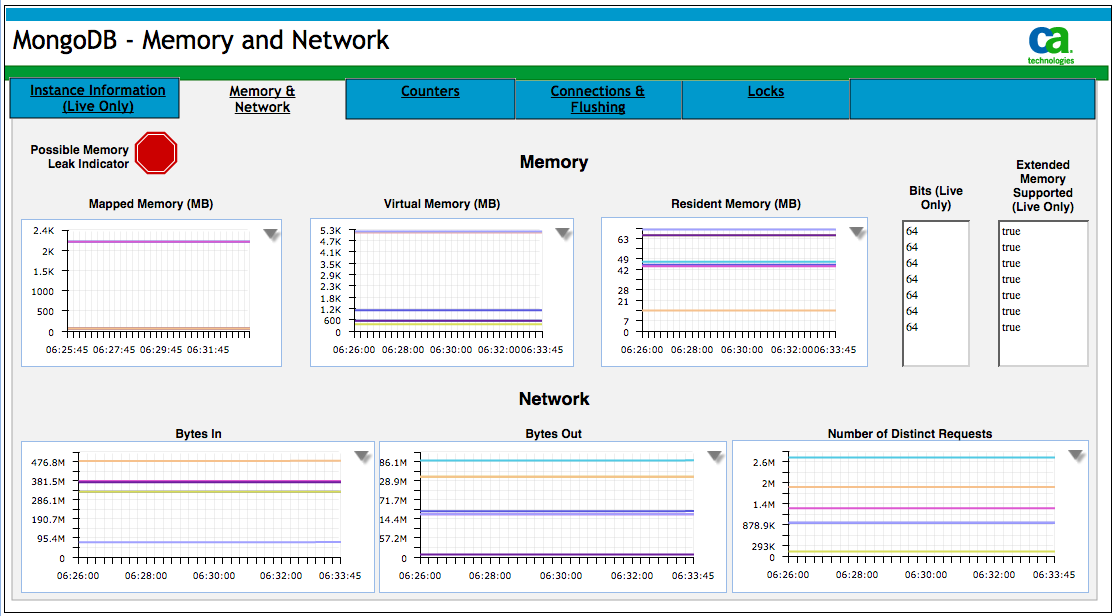
Task: Open the Bytes Out chart dropdown arrow
Action: (x=715, y=456)
